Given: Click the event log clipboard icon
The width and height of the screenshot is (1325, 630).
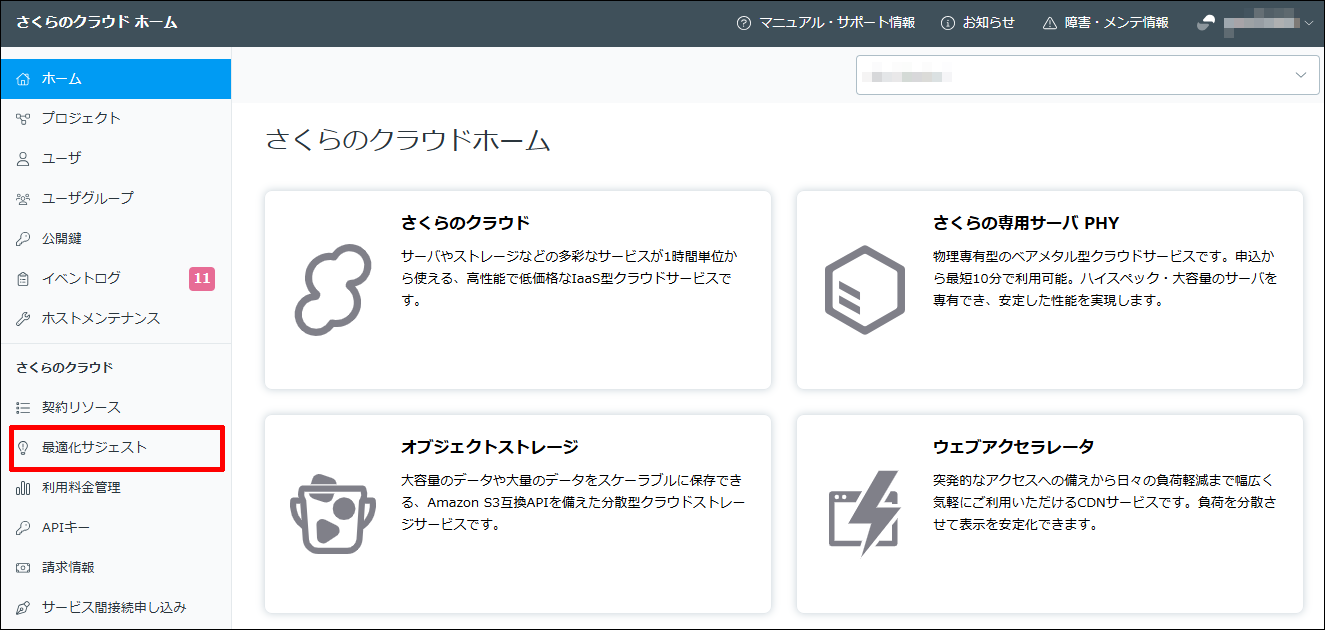Looking at the screenshot, I should tap(24, 278).
